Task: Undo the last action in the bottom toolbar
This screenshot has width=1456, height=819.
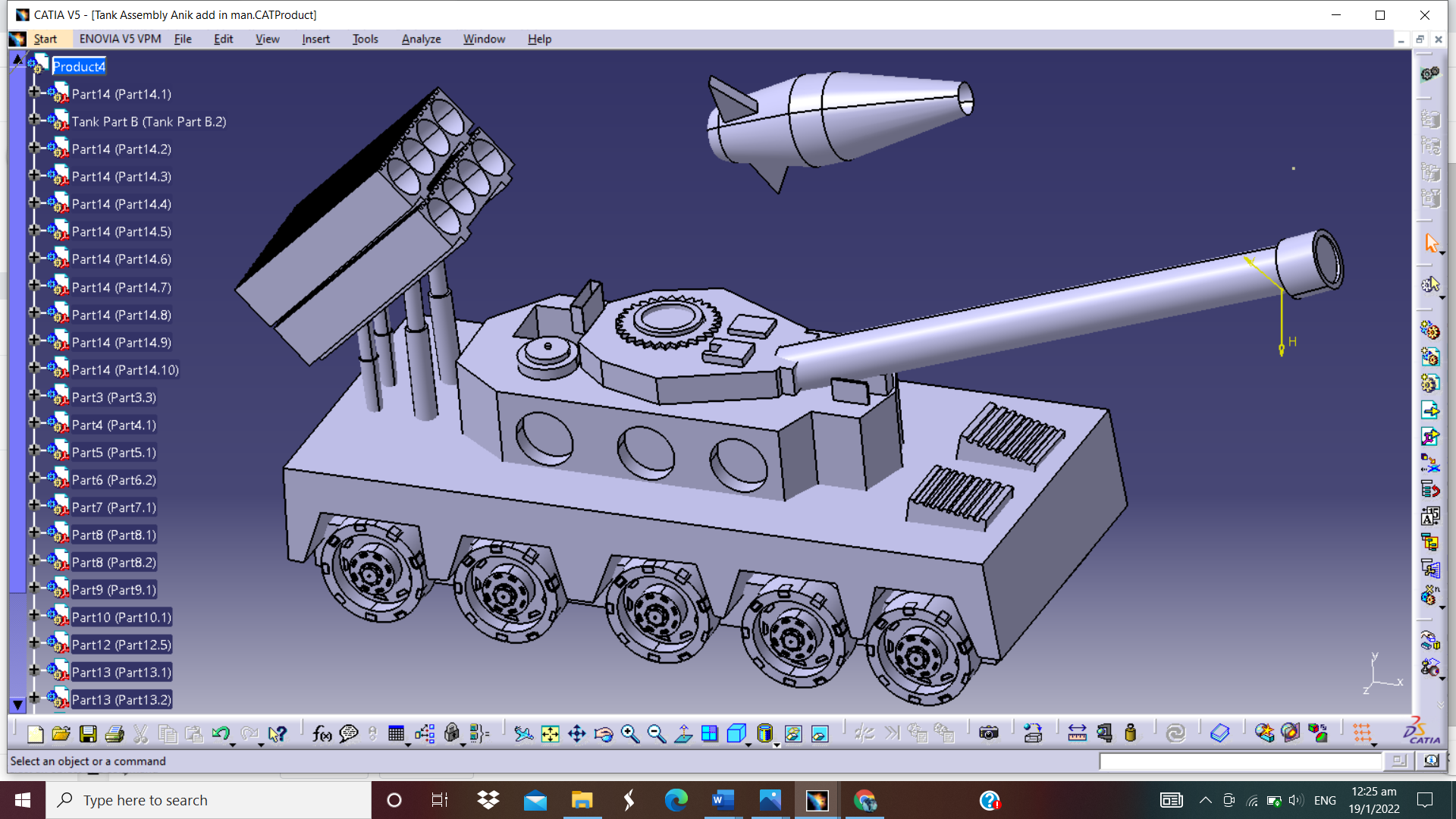Action: pos(221,733)
